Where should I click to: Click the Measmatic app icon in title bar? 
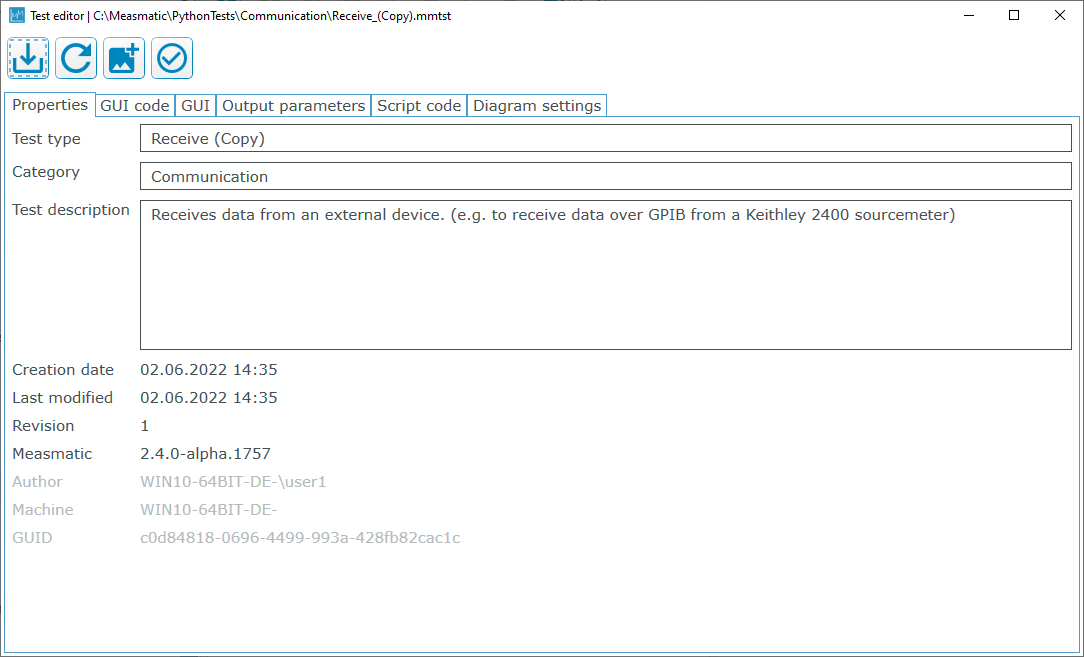(17, 15)
